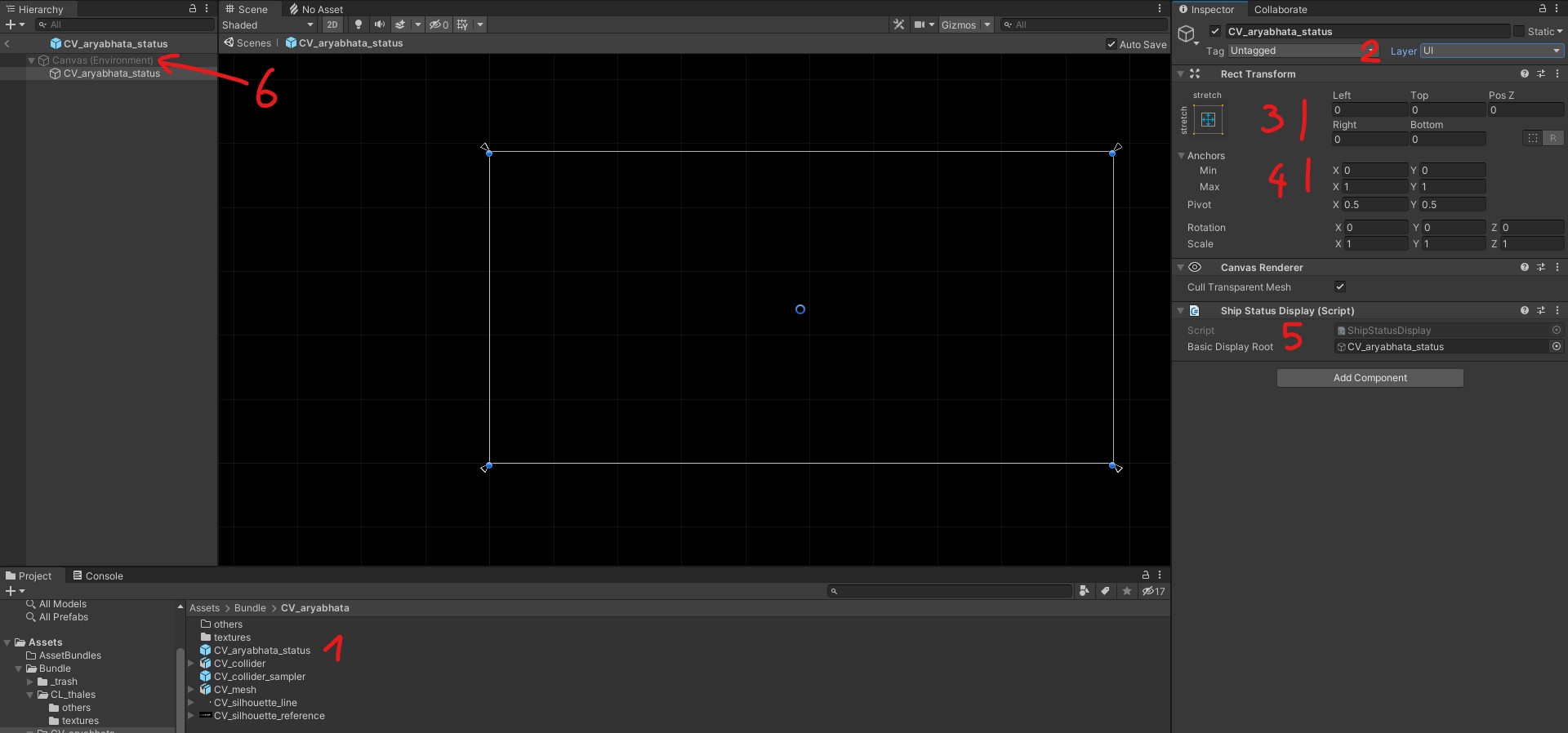Search by type in Project panel
Viewport: 1568px width, 733px height.
[1085, 591]
